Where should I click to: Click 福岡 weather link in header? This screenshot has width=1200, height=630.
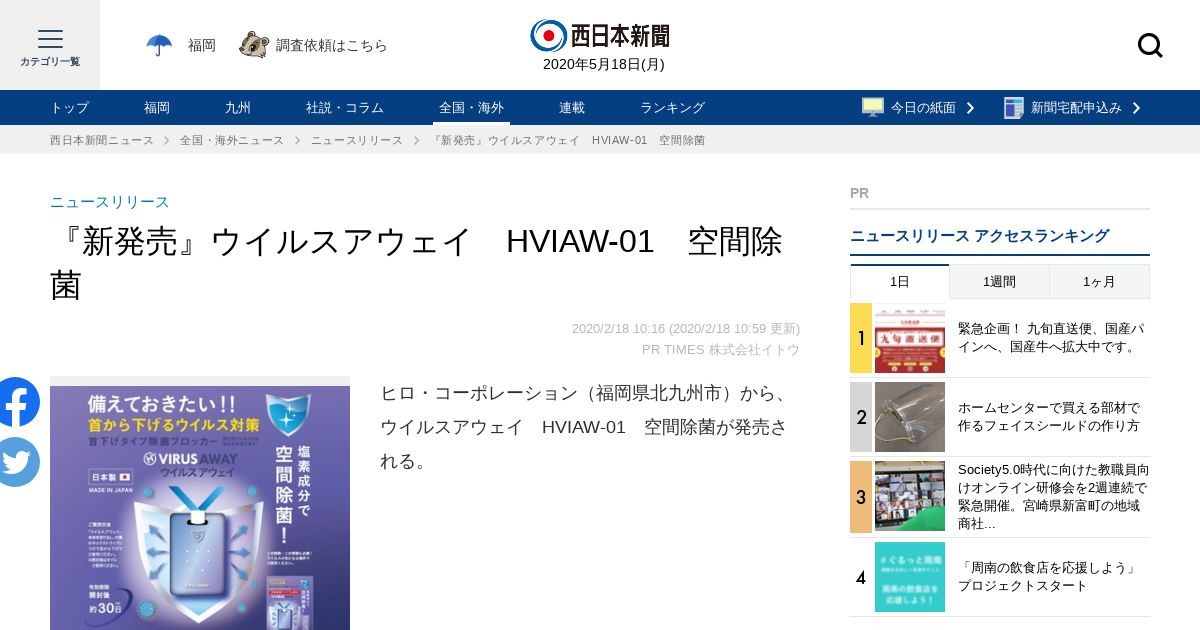202,45
